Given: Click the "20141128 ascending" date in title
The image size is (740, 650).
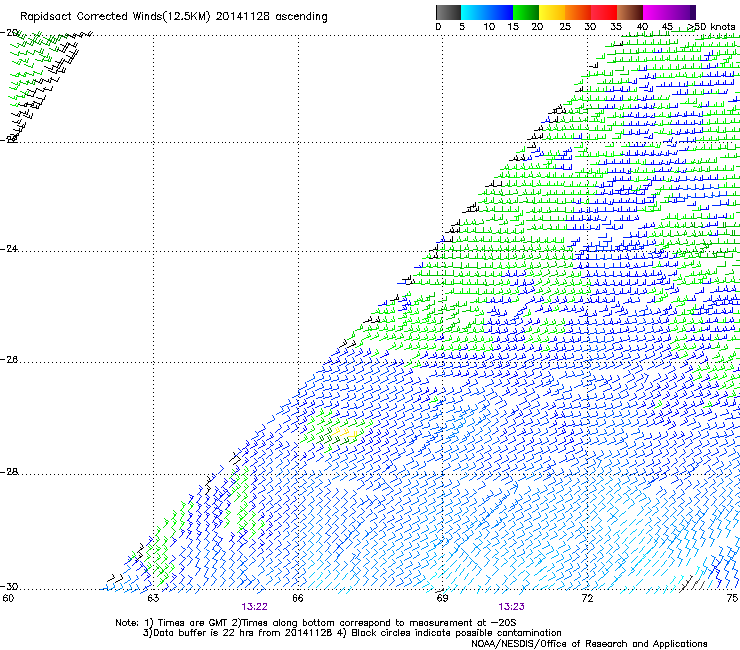Looking at the screenshot, I should [x=271, y=17].
